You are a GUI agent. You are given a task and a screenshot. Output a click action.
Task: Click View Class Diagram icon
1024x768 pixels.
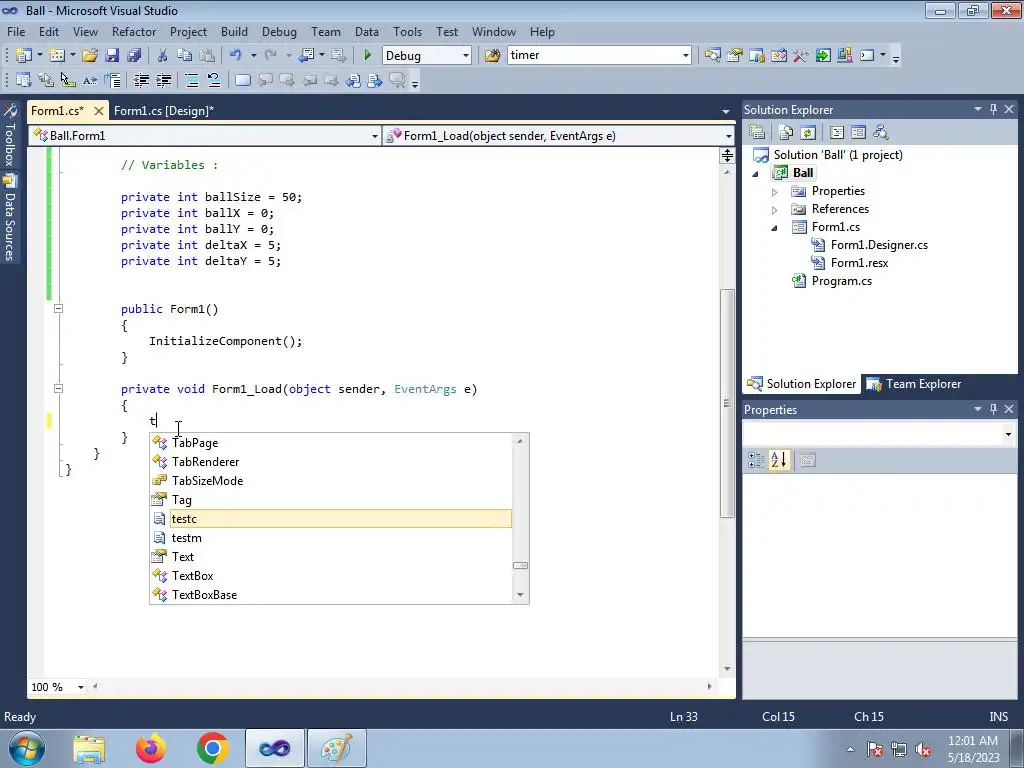click(881, 133)
